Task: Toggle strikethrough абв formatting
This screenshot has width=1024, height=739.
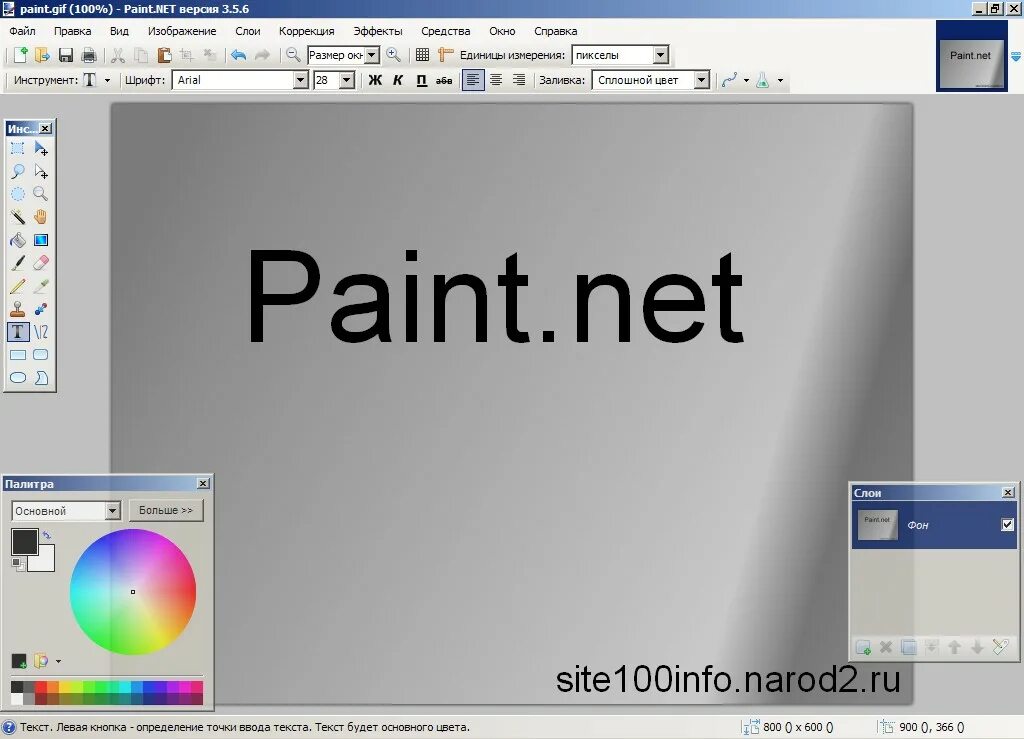Action: [x=444, y=80]
